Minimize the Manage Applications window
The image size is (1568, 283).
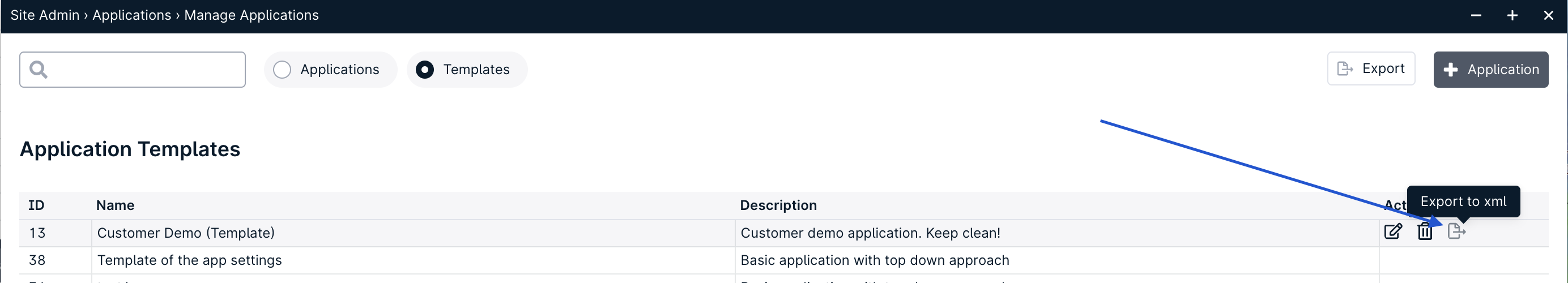pyautogui.click(x=1476, y=15)
